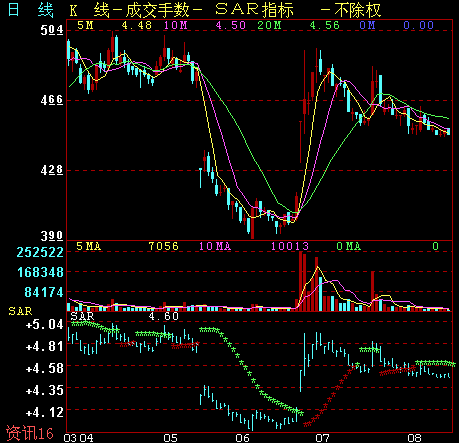Screen dimensions: 459x443
Task: Select the 20M moving average legend
Action: [x=269, y=25]
